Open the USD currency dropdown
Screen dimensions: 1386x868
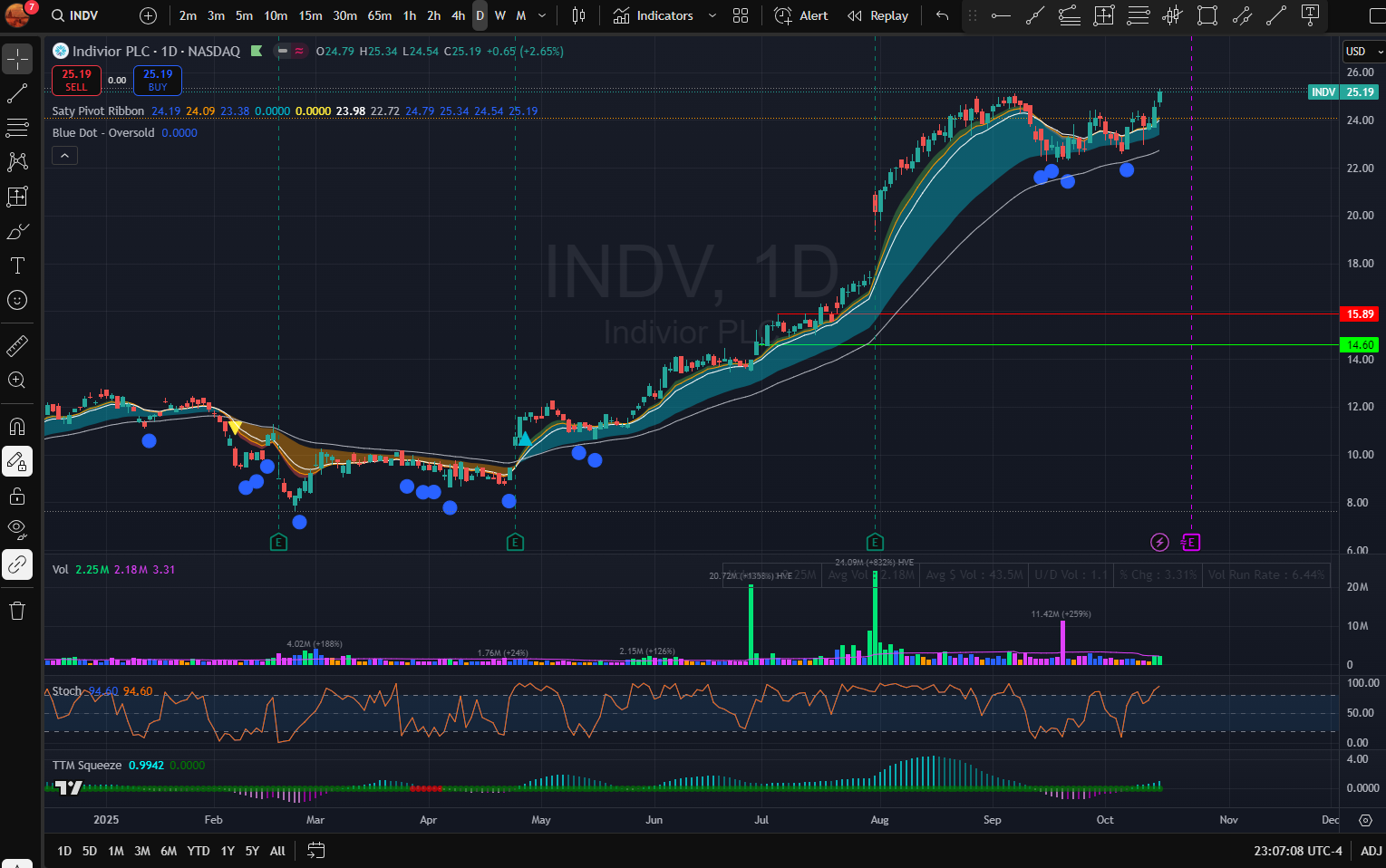[x=1363, y=52]
